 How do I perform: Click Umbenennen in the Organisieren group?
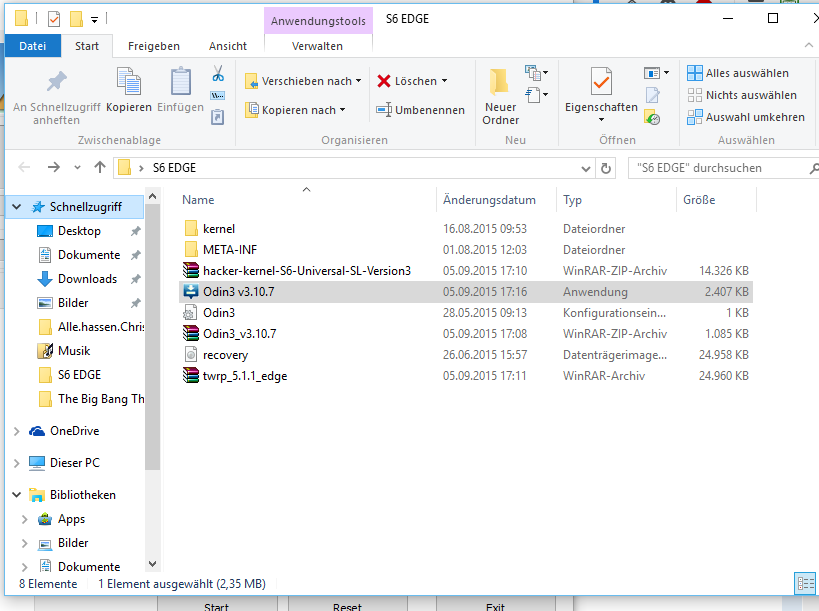[420, 110]
